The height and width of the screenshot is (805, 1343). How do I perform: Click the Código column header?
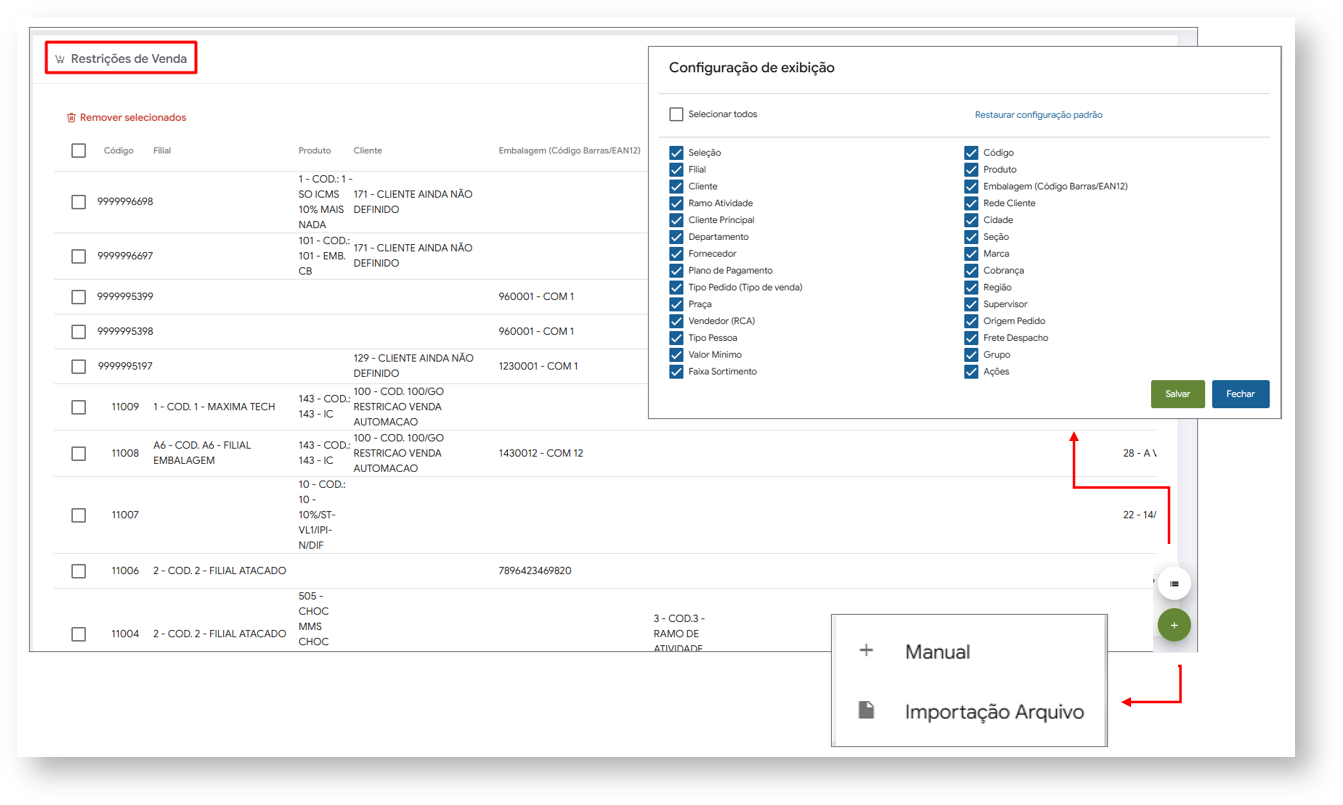(x=118, y=151)
